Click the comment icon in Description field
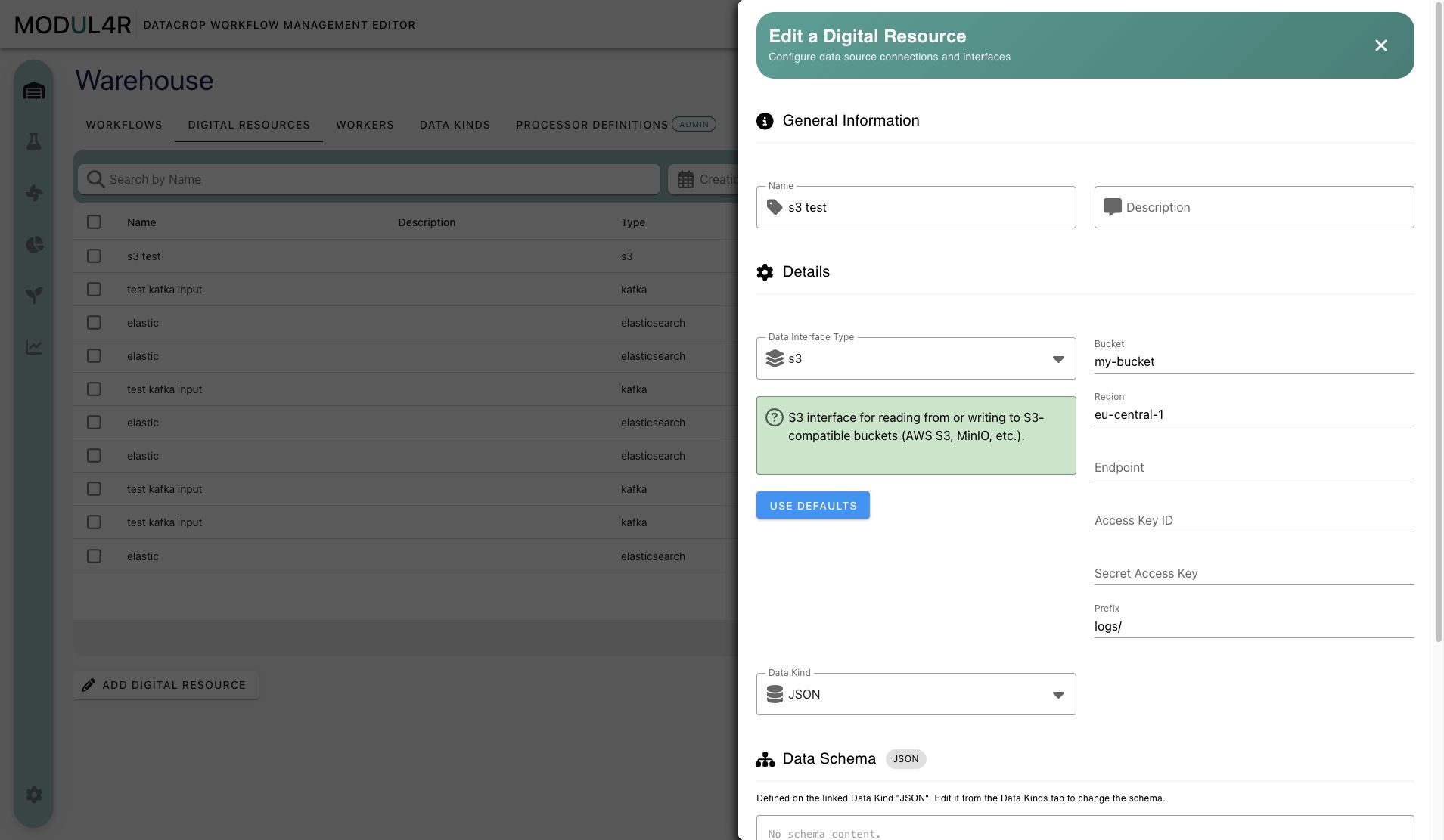This screenshot has height=840, width=1444. (x=1112, y=207)
